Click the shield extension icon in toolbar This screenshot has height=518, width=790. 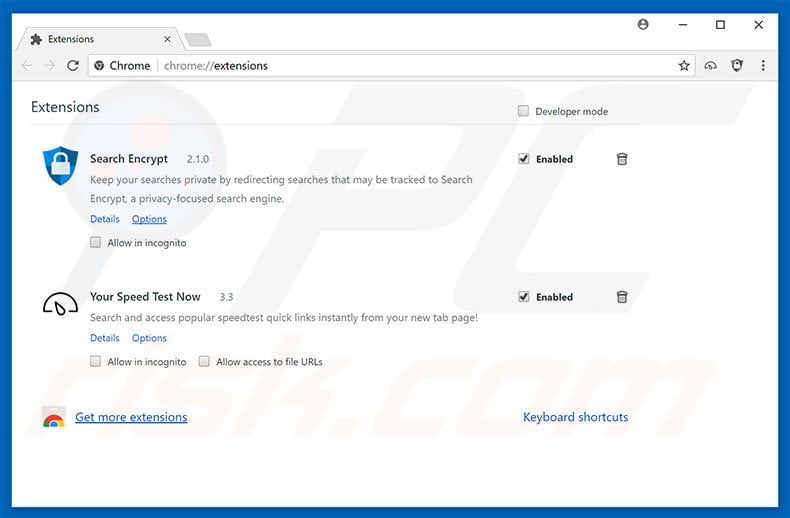pyautogui.click(x=737, y=66)
